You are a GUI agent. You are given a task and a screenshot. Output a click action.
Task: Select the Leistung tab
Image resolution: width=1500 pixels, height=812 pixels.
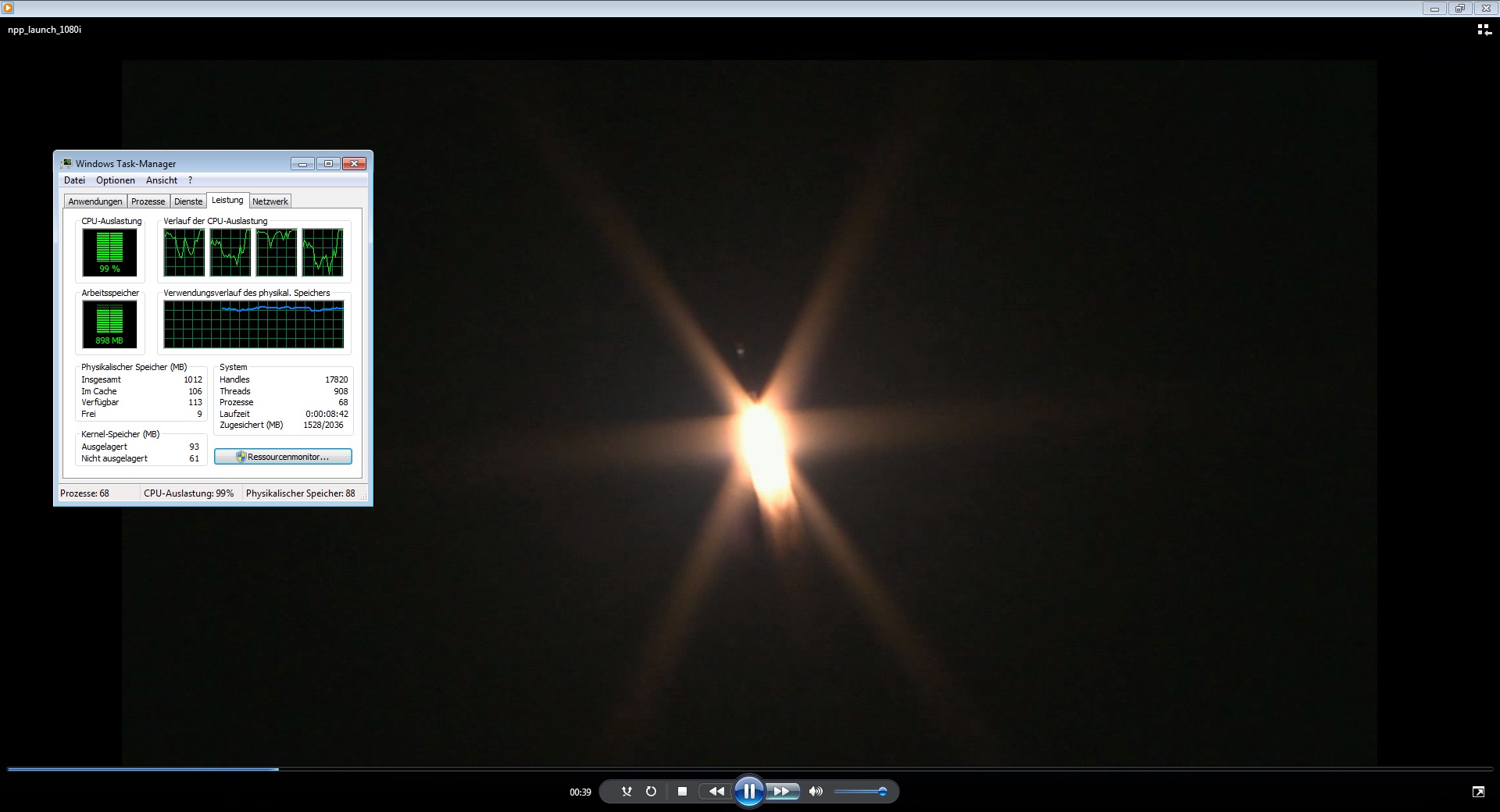pos(227,200)
